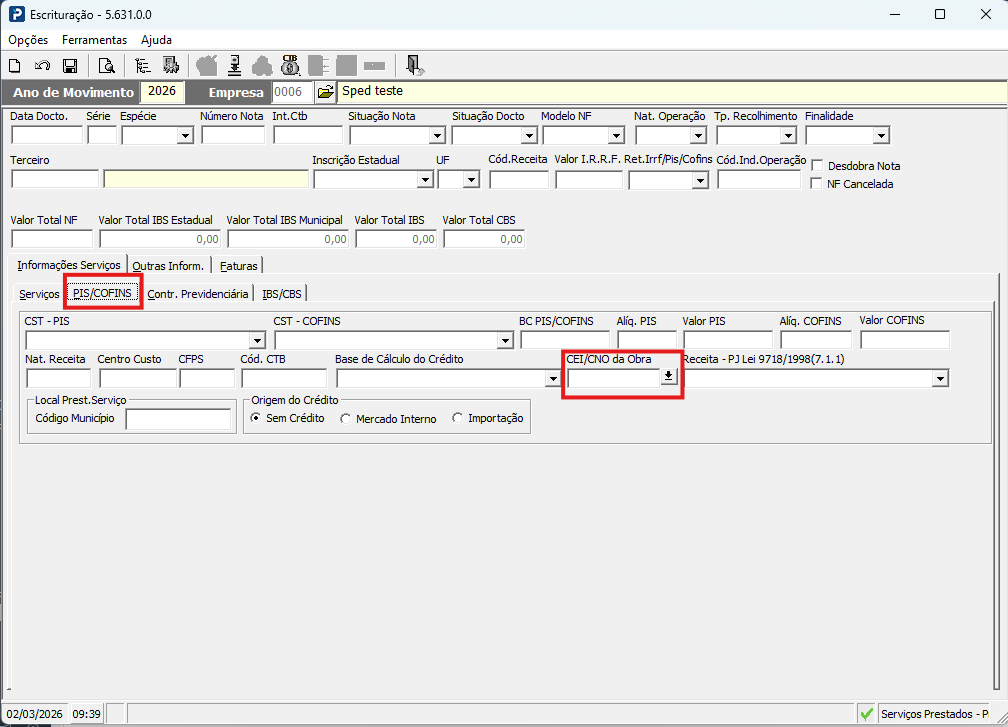
Task: Open the Contr. Previdenciária tab
Action: click(197, 294)
